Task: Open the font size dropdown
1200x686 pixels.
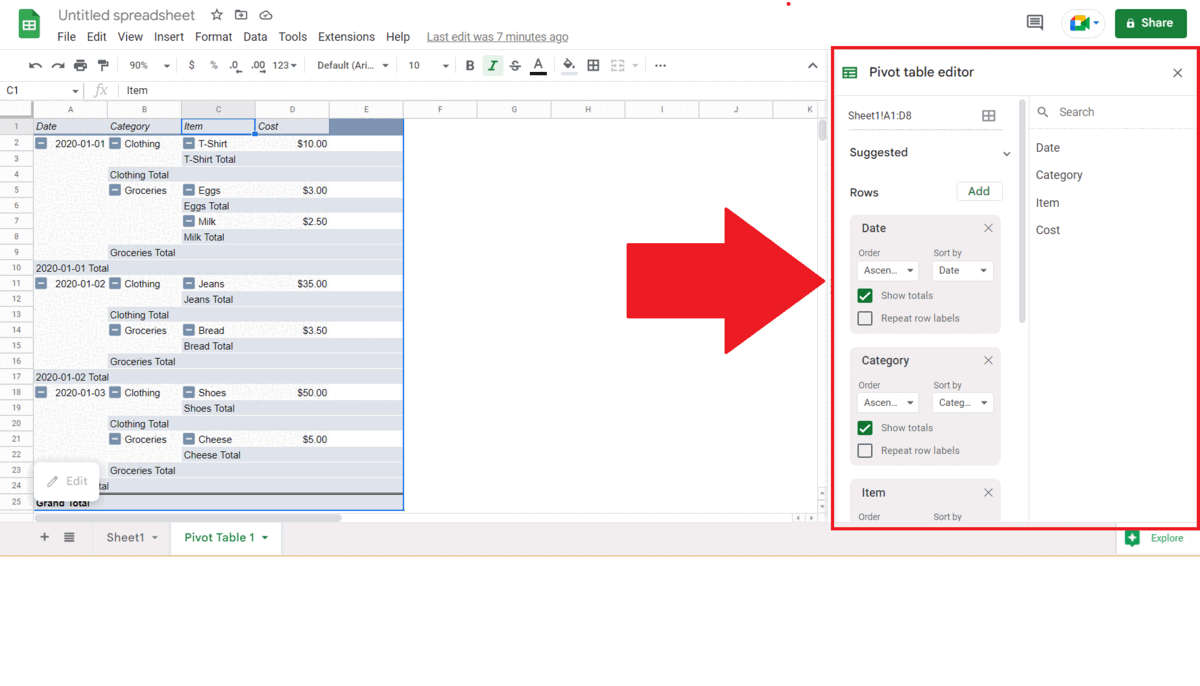Action: (428, 65)
